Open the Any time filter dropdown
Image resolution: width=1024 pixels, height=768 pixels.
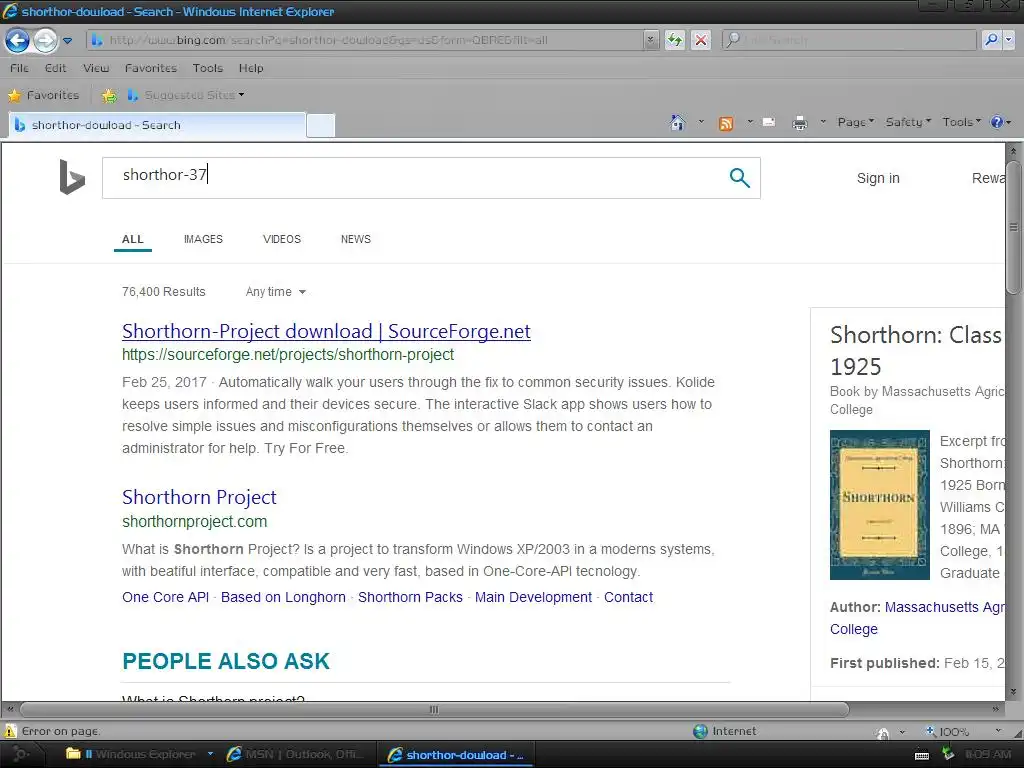276,292
